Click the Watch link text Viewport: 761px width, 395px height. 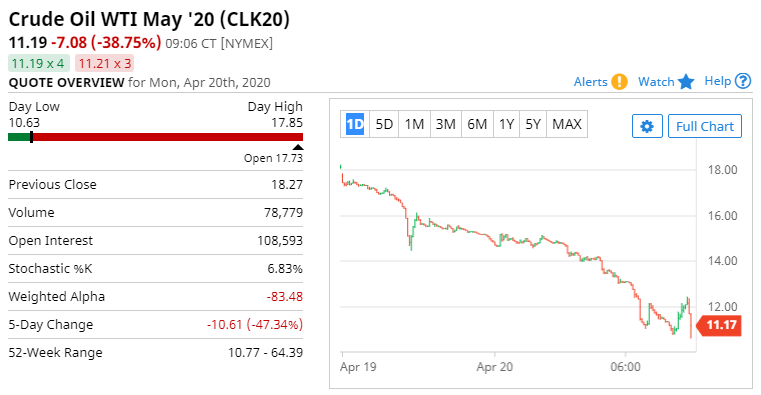pyautogui.click(x=656, y=82)
